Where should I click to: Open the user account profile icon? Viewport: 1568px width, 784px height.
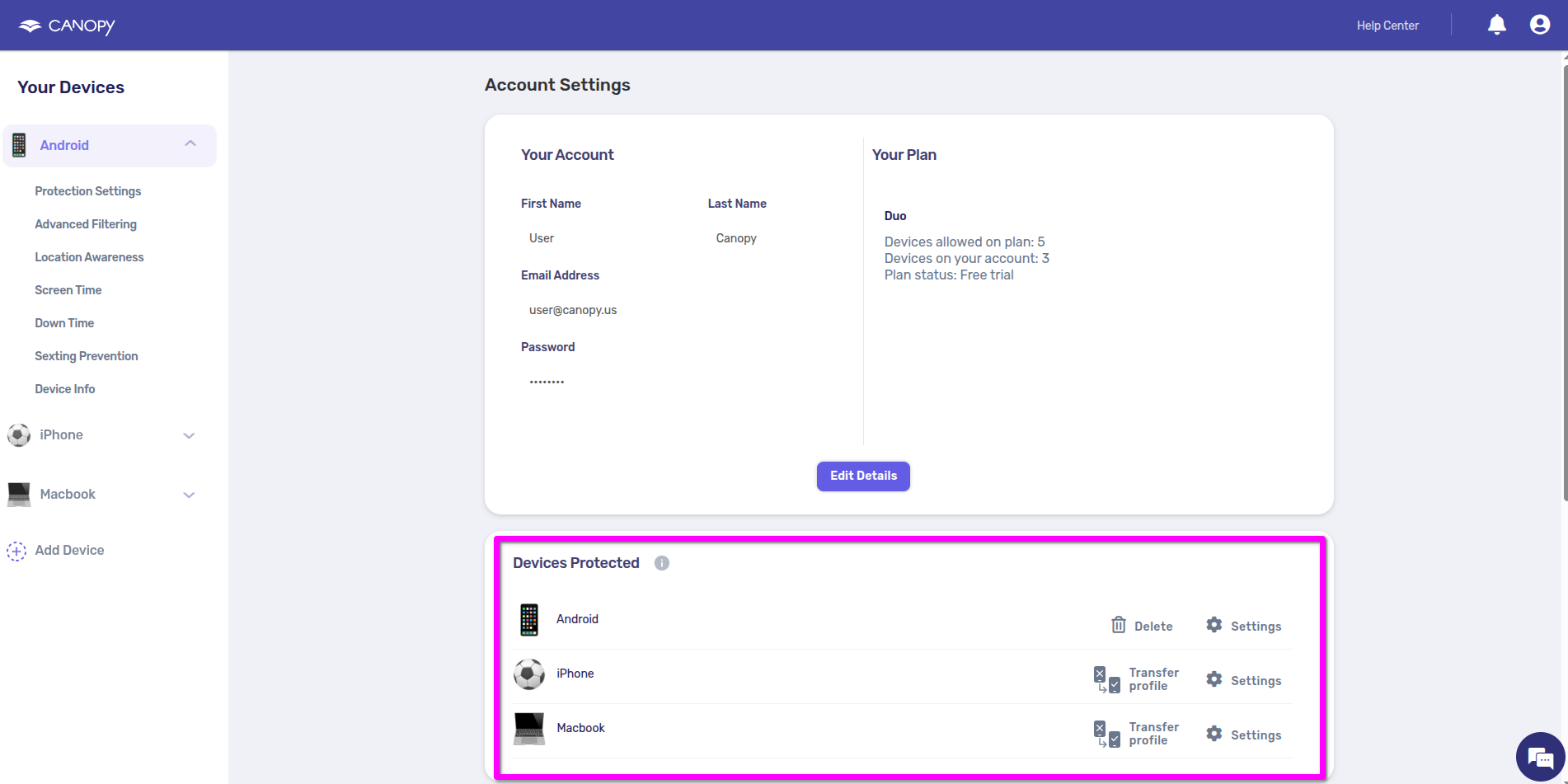(1540, 25)
